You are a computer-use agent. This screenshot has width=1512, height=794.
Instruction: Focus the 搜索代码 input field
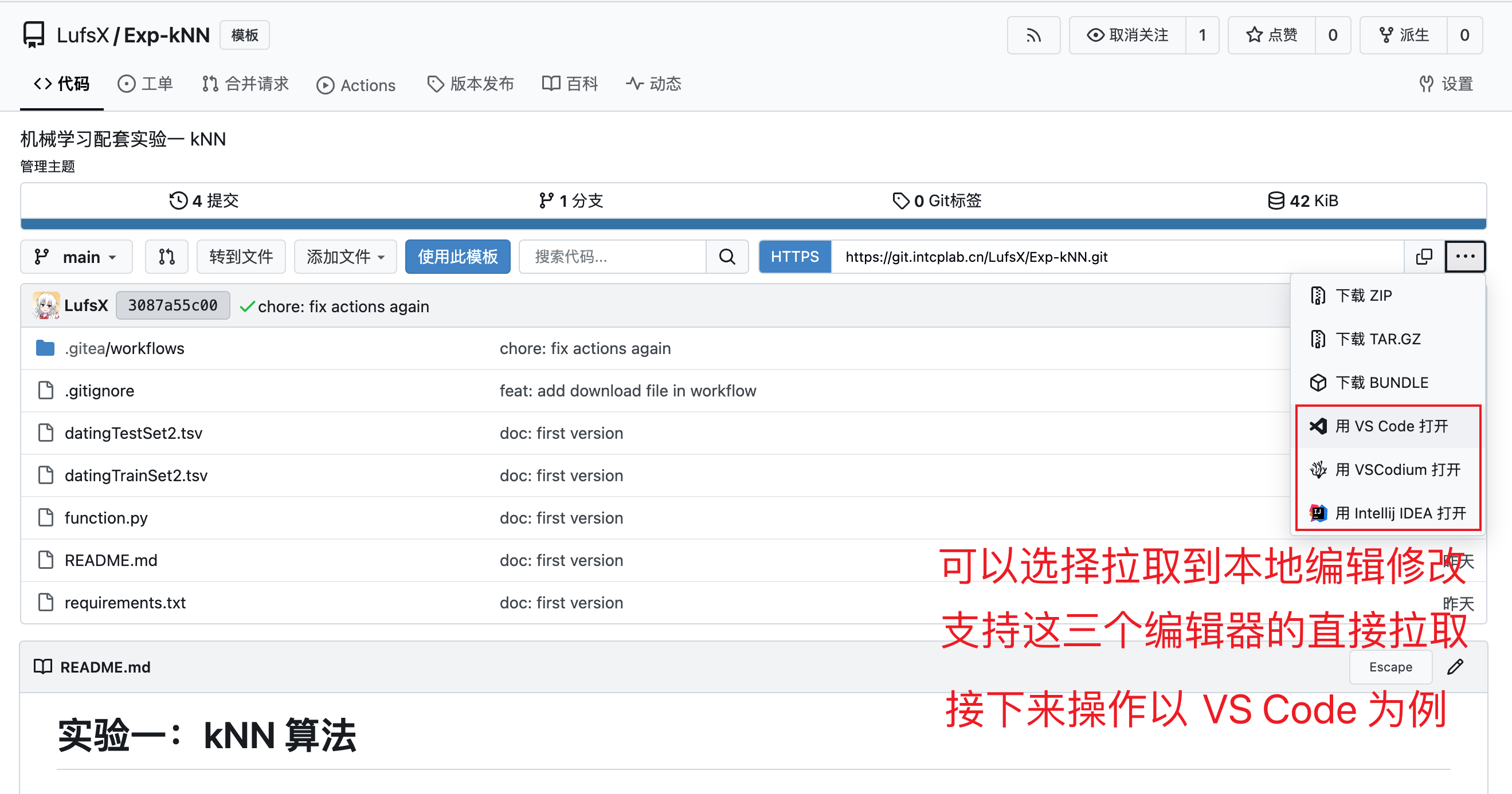tap(613, 257)
